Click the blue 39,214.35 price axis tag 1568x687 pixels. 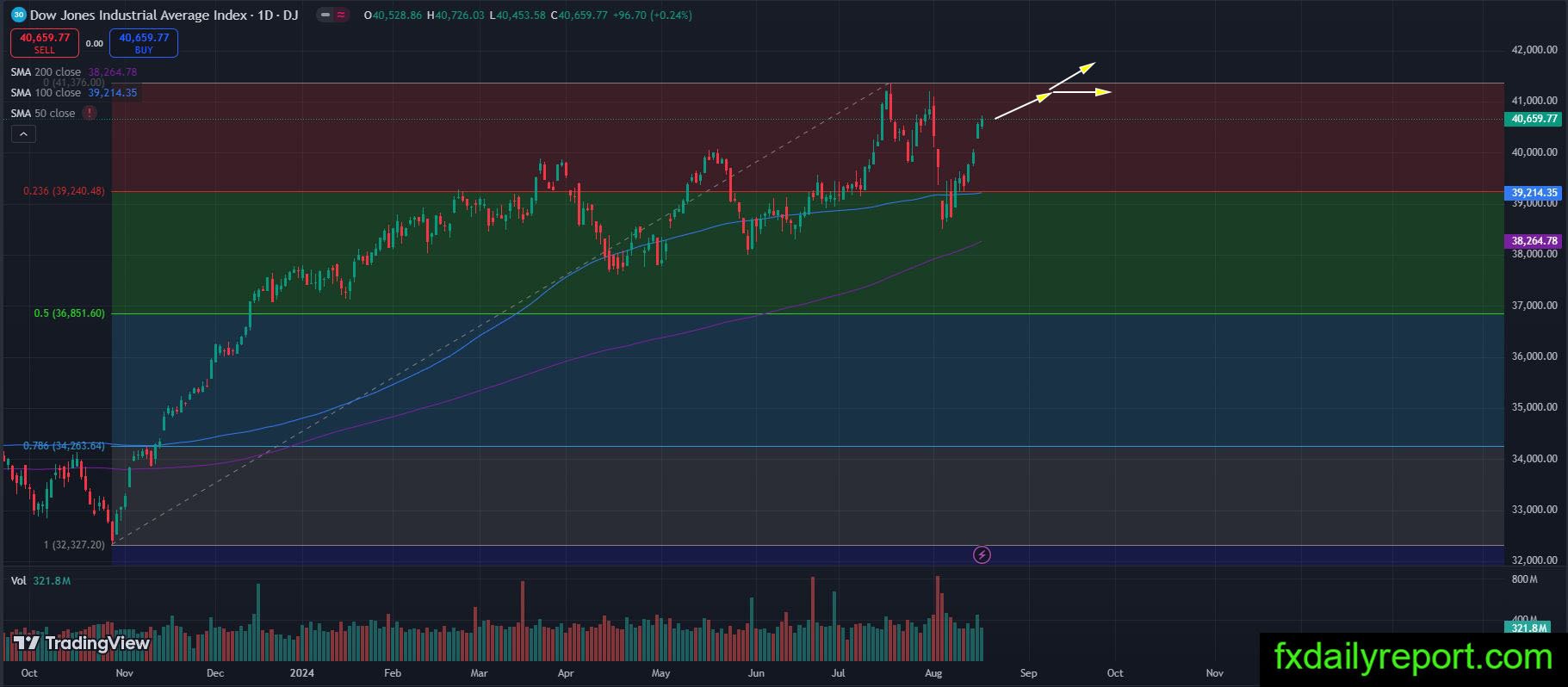1532,193
